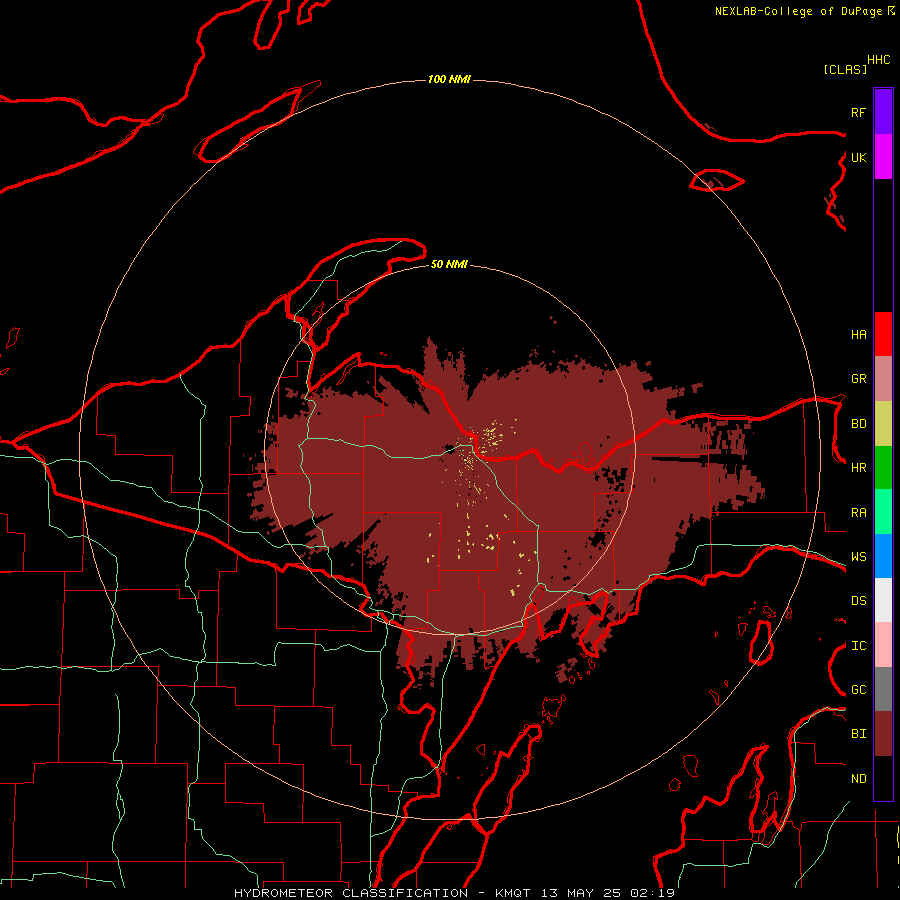Click the HR legend label

(x=858, y=468)
